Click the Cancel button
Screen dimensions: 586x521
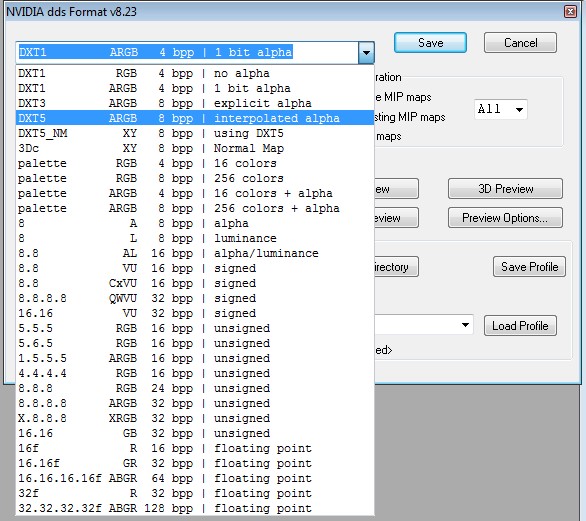pos(520,43)
